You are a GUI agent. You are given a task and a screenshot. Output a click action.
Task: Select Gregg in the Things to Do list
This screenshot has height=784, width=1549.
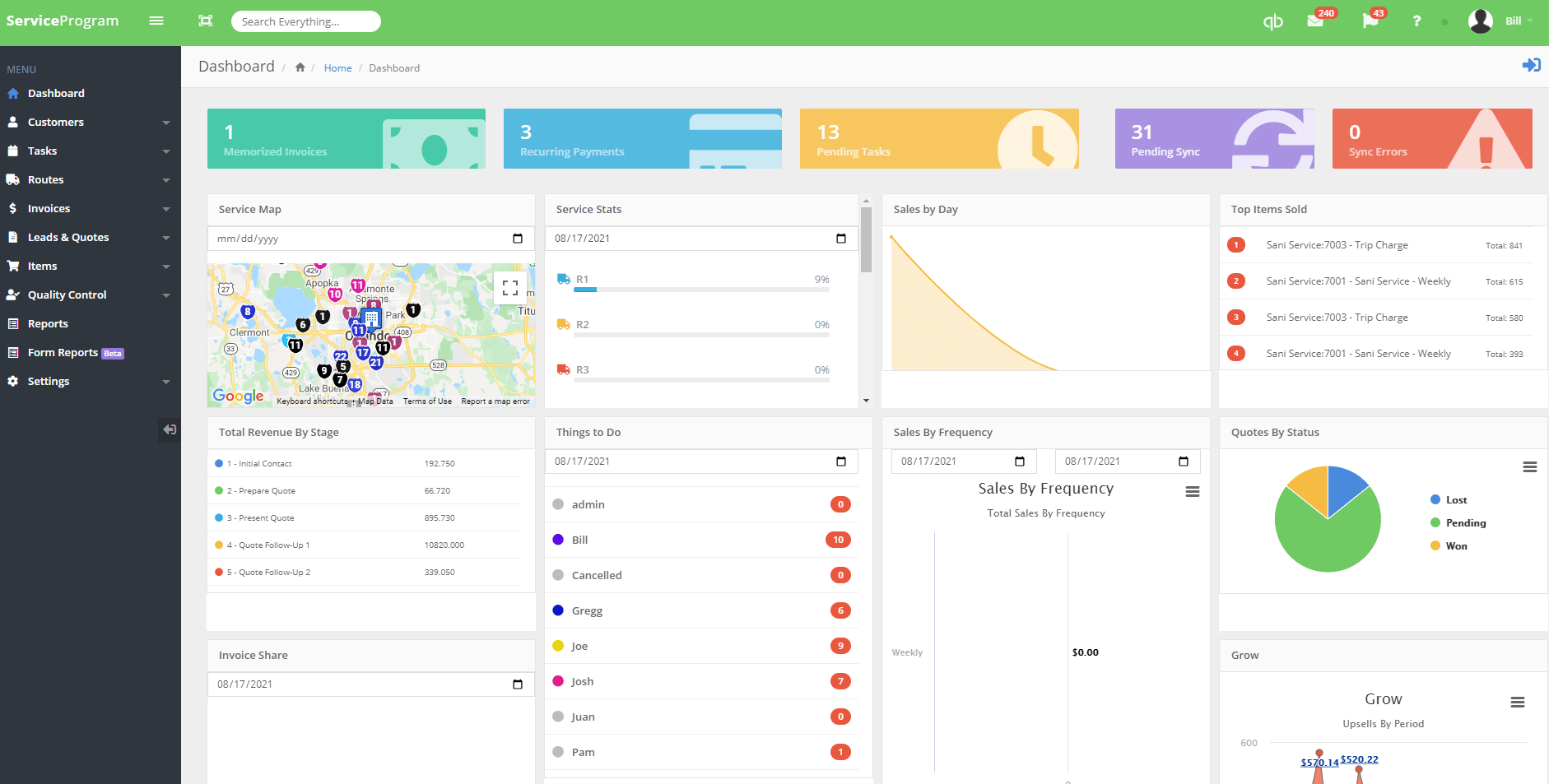point(701,611)
